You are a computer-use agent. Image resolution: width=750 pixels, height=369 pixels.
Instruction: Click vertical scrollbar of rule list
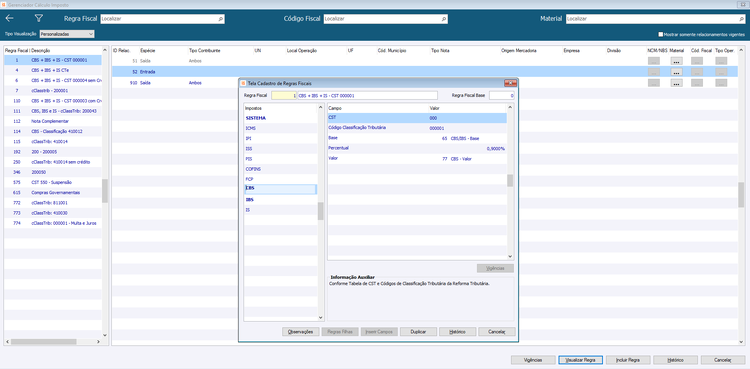click(105, 191)
